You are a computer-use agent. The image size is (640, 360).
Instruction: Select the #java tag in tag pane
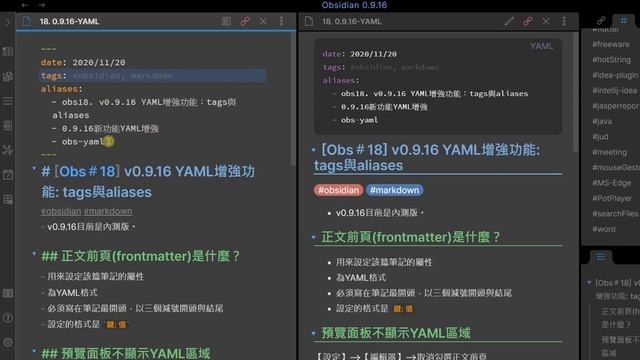tap(602, 121)
